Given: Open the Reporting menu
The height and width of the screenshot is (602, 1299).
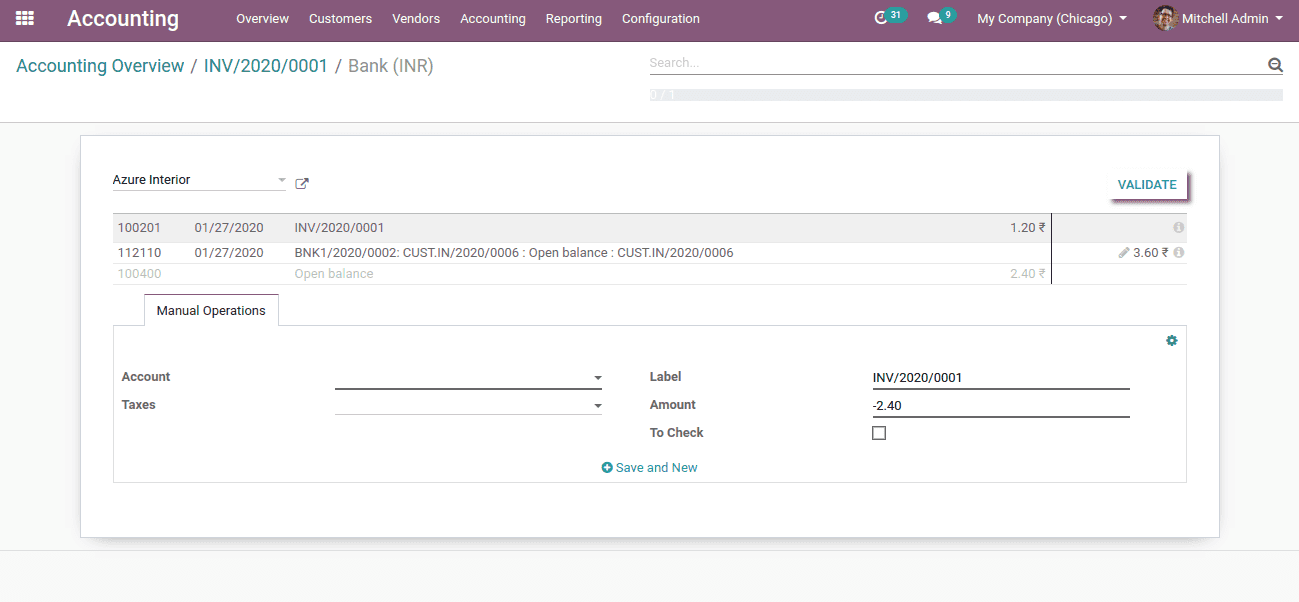Looking at the screenshot, I should tap(574, 19).
